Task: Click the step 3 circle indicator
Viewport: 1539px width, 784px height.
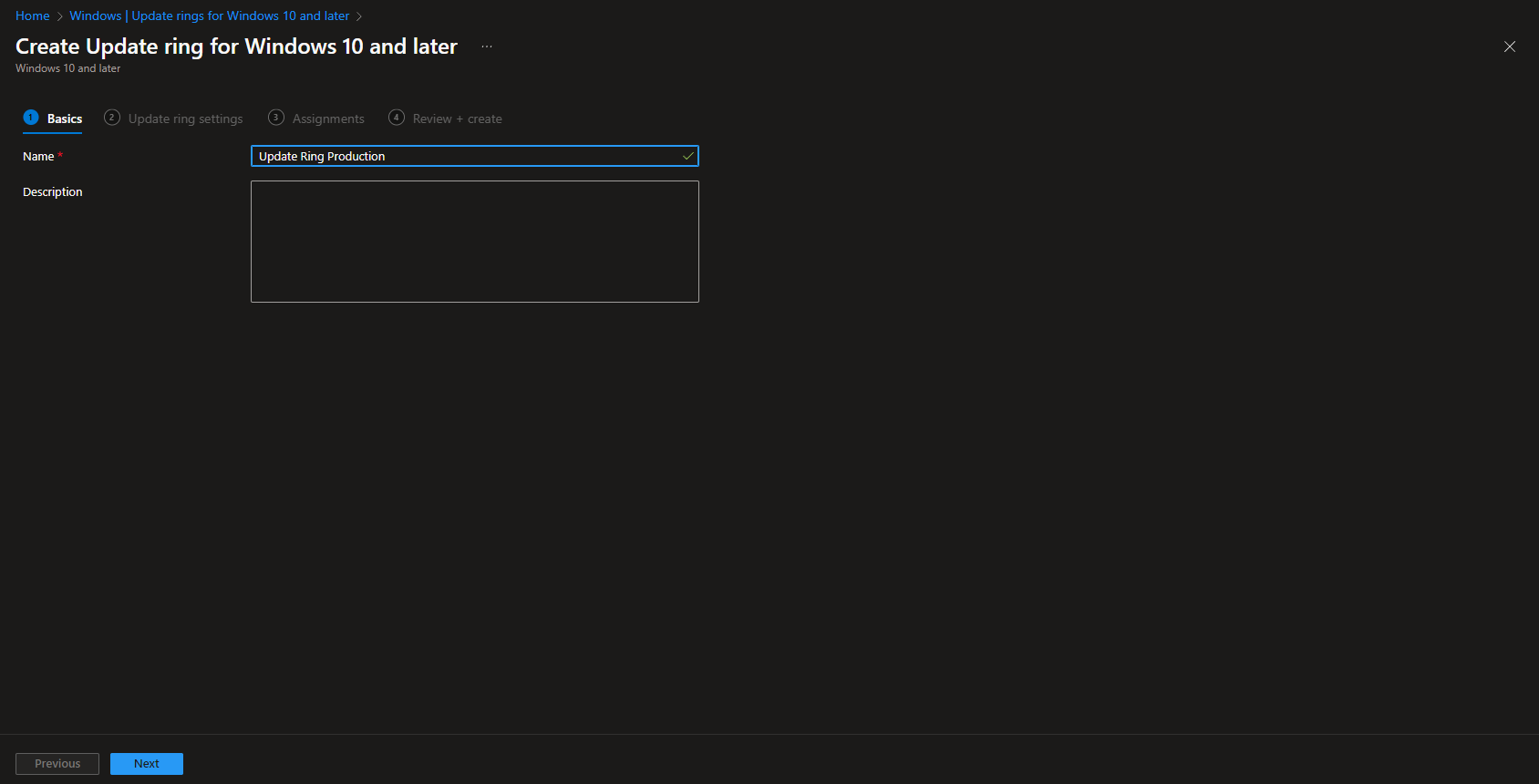Action: [276, 118]
